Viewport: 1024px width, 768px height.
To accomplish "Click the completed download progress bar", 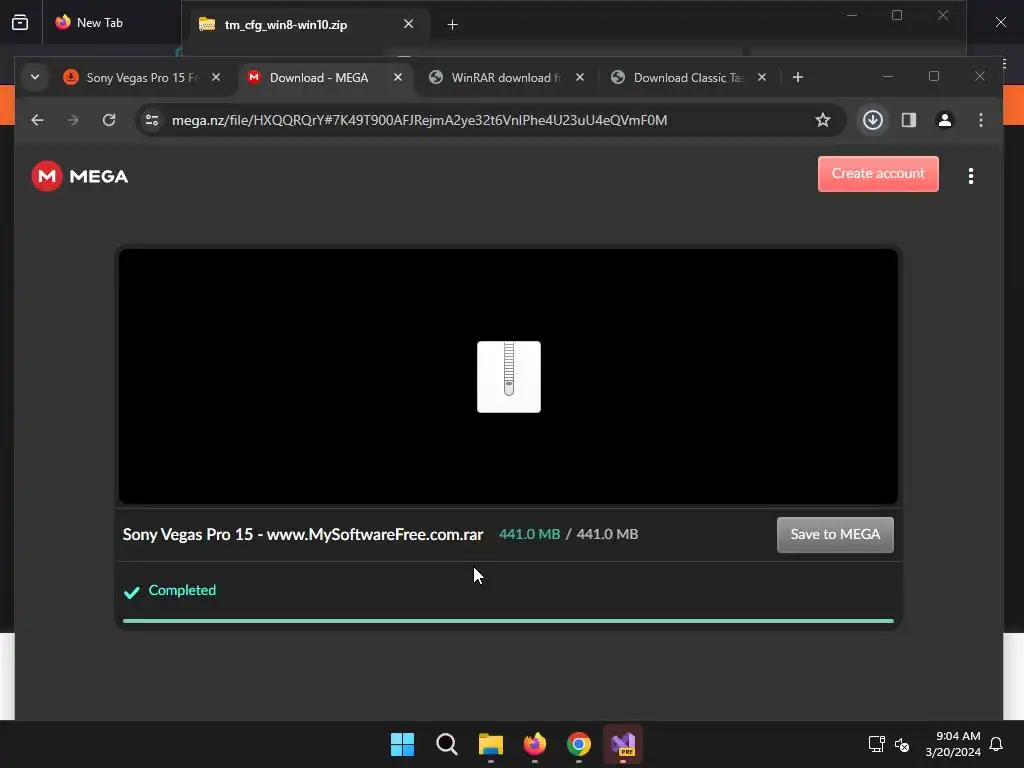I will coord(508,620).
